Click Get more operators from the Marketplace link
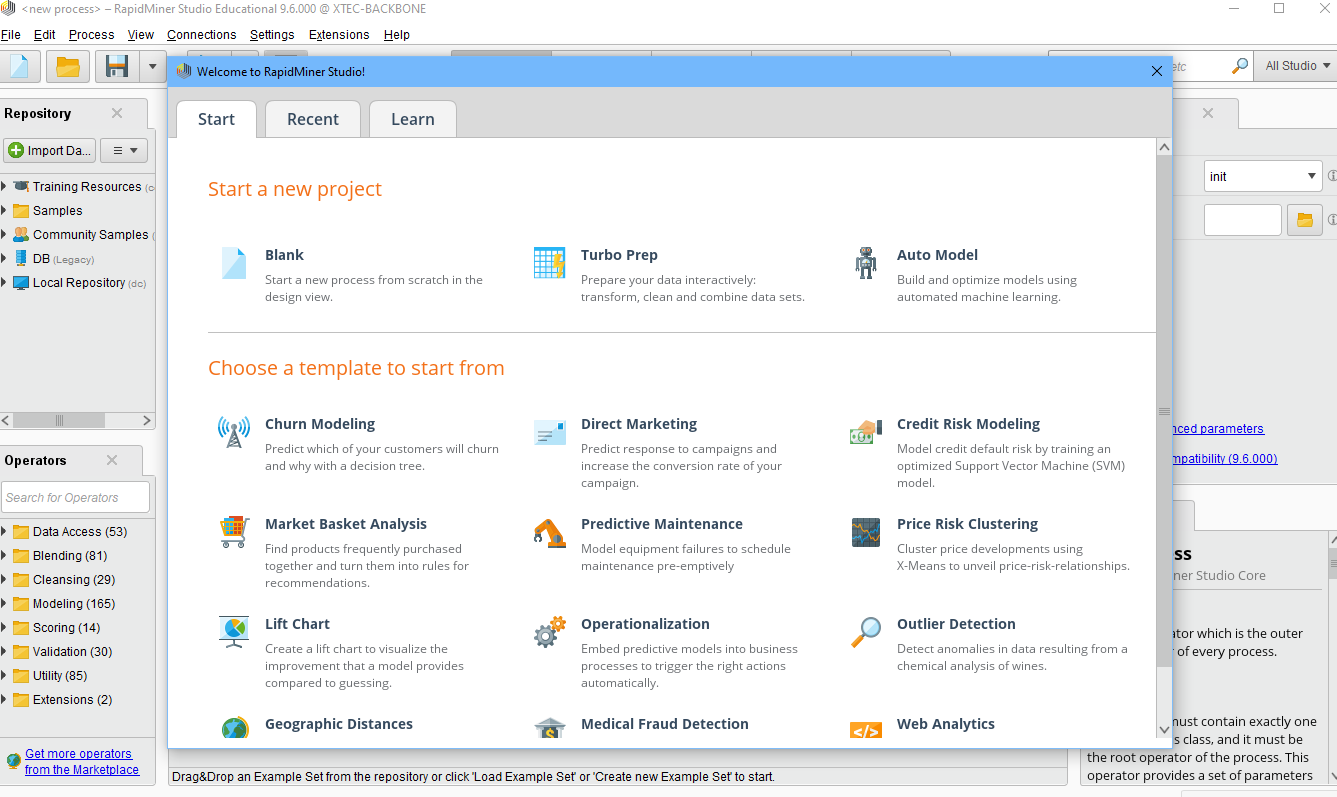This screenshot has width=1337, height=797. 82,762
